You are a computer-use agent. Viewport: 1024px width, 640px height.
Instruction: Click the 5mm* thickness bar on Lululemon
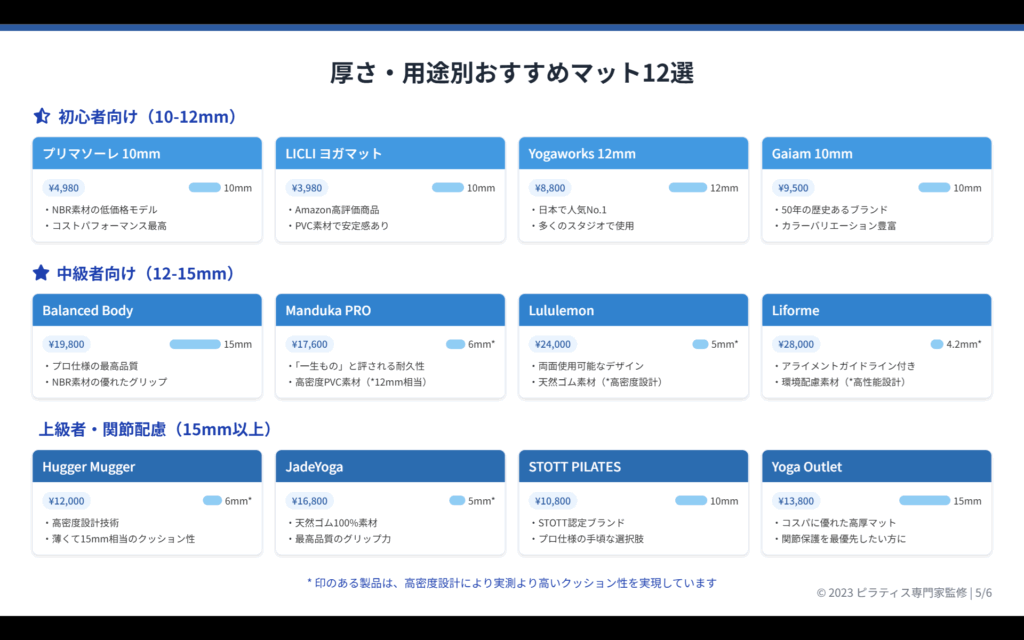tap(700, 344)
